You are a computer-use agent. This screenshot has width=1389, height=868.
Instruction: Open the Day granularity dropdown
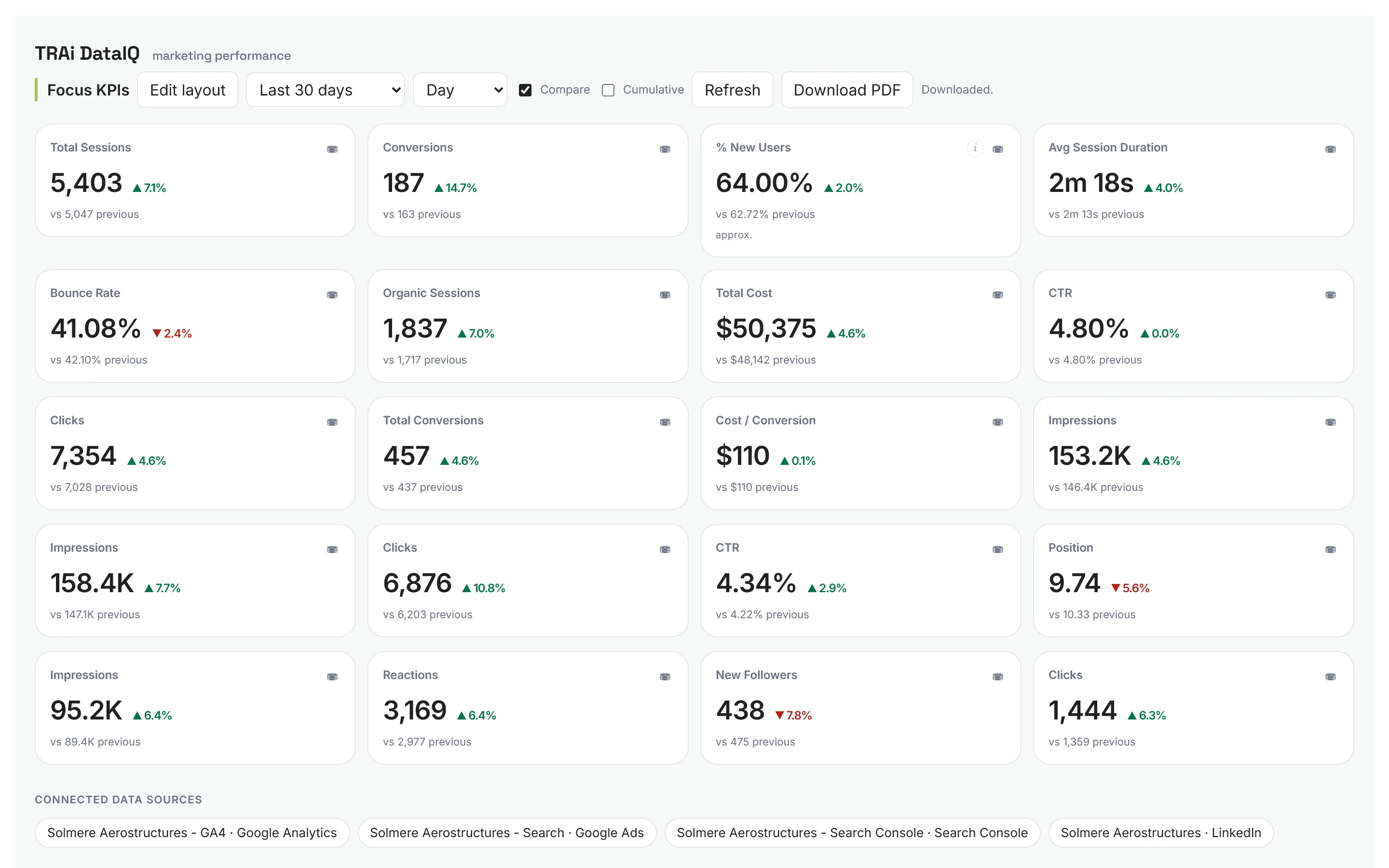pyautogui.click(x=460, y=90)
